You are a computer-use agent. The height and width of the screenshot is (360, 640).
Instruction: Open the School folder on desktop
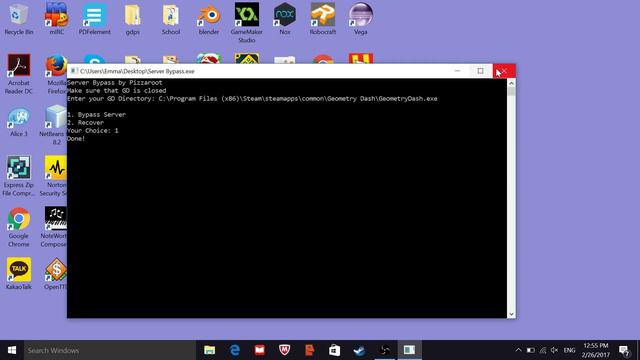[x=171, y=19]
